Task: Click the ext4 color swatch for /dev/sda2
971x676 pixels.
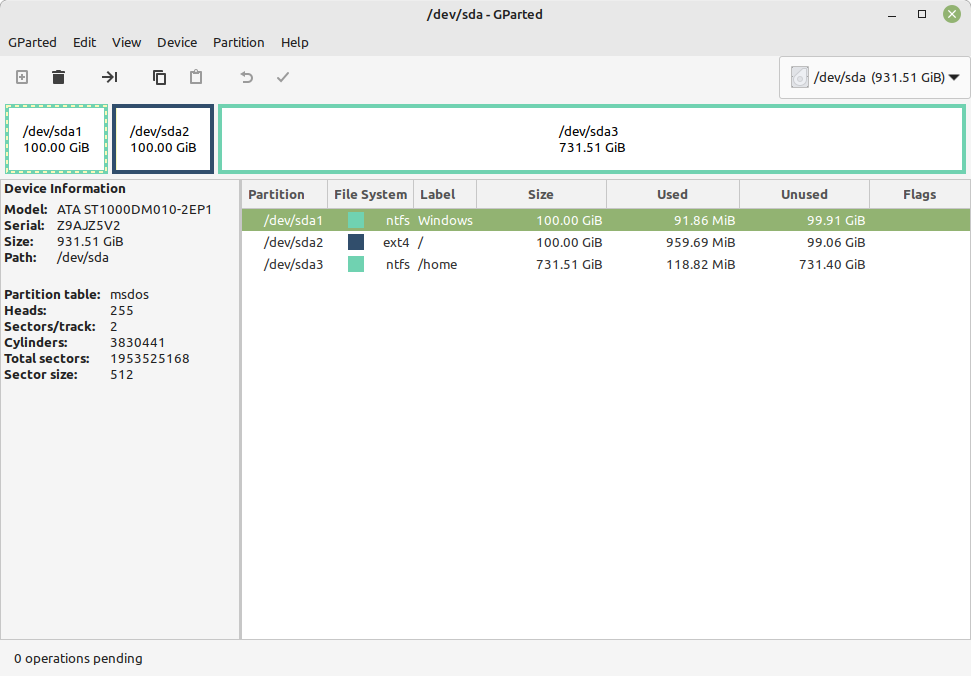Action: coord(356,242)
